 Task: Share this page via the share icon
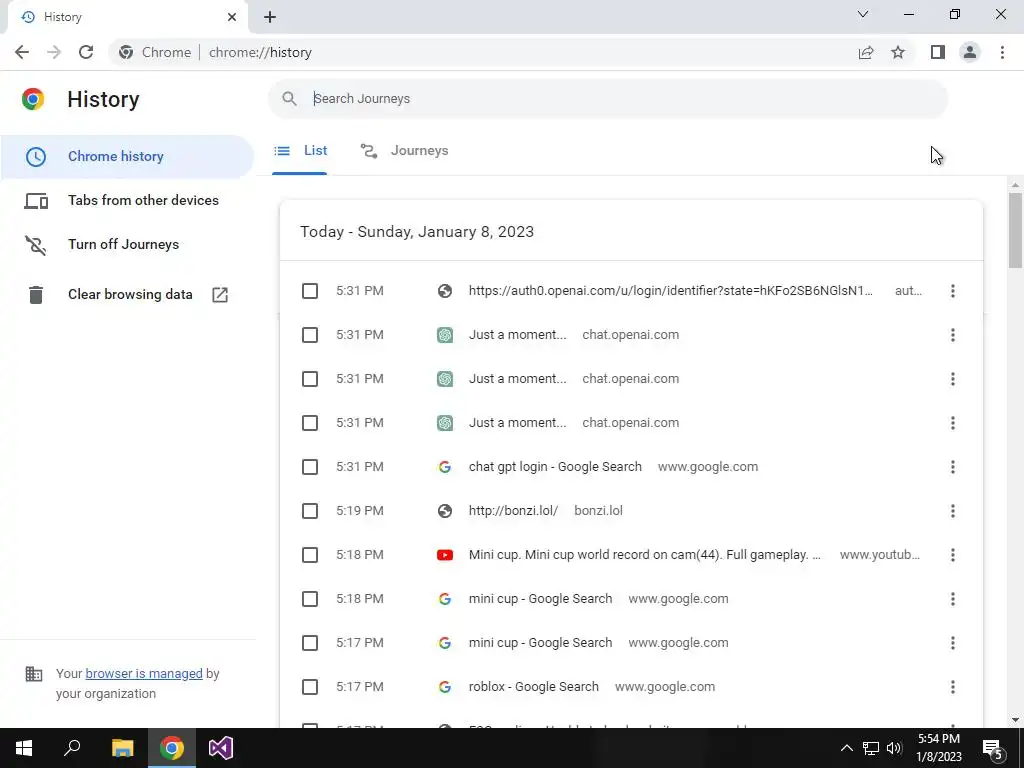[866, 52]
